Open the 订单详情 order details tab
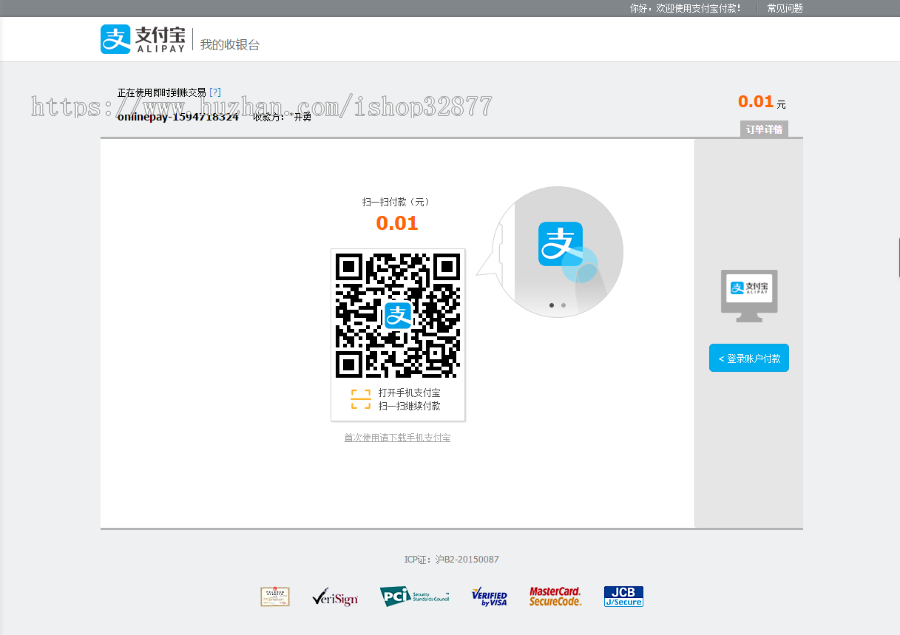The width and height of the screenshot is (900, 635). (x=764, y=129)
